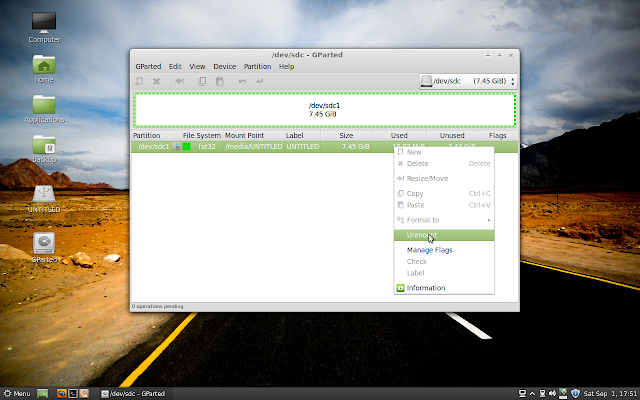
Task: Click the mounted key icon beside /dev/sdc1
Action: click(176, 147)
